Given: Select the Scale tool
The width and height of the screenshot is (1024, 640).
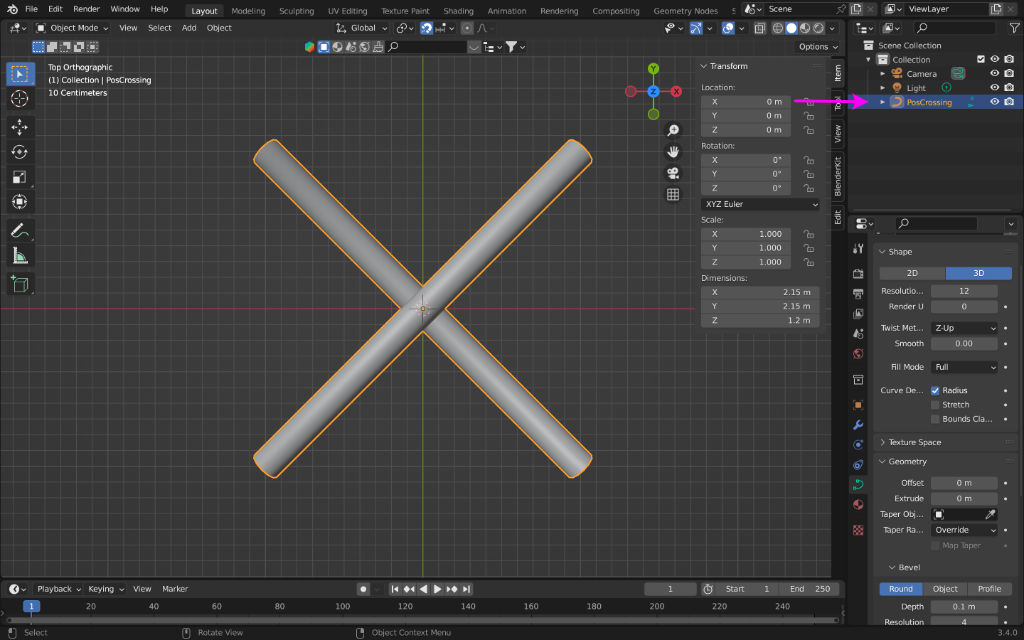Looking at the screenshot, I should tap(20, 177).
